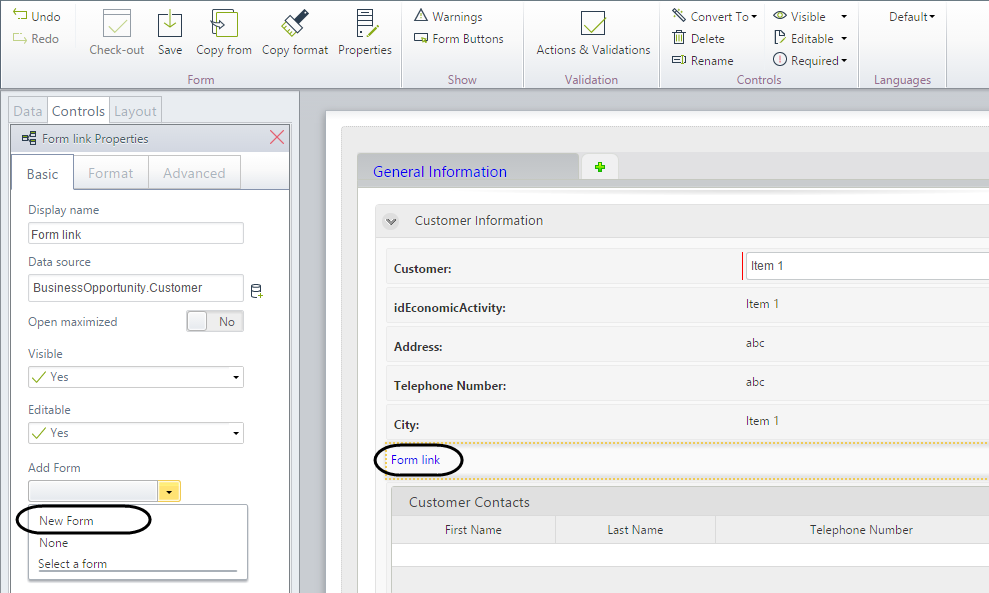Screen dimensions: 989x593
Task: Choose None from Add Form list
Action: [54, 543]
